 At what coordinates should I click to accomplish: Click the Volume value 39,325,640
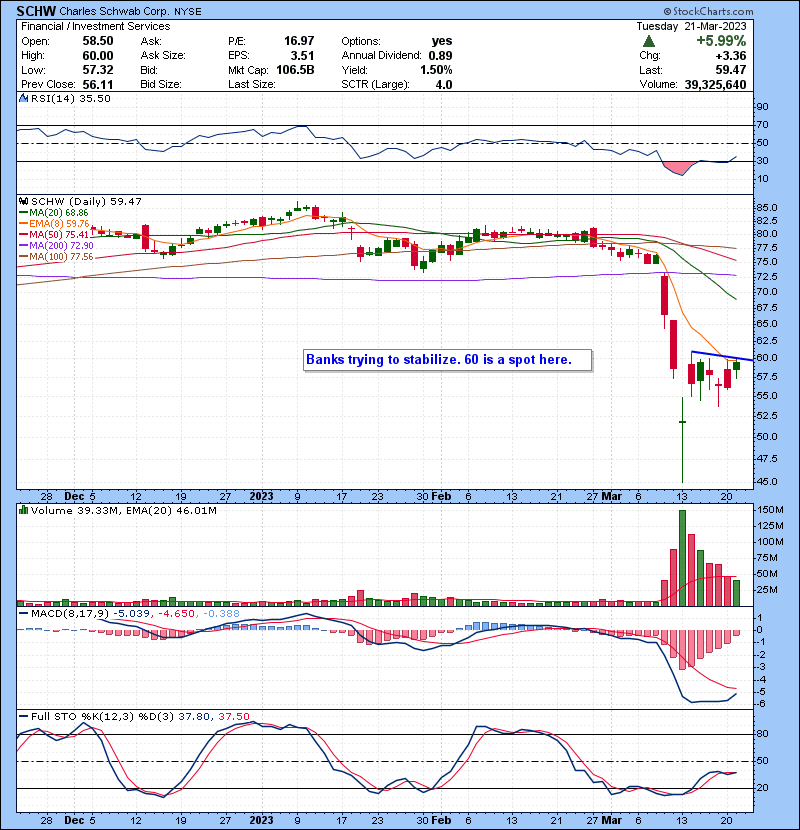point(715,84)
